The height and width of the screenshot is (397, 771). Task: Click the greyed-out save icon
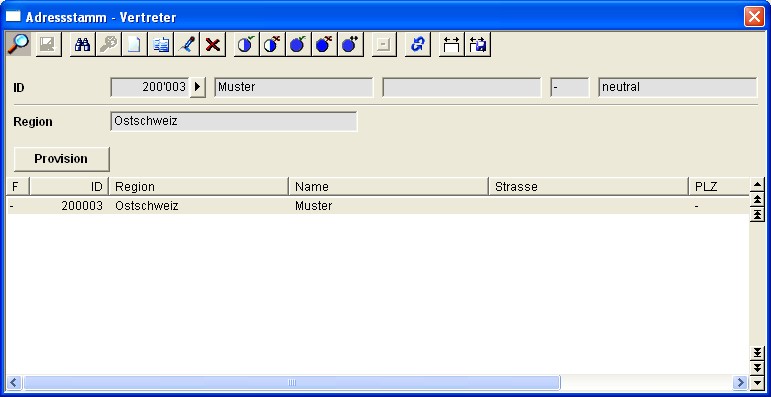[49, 45]
